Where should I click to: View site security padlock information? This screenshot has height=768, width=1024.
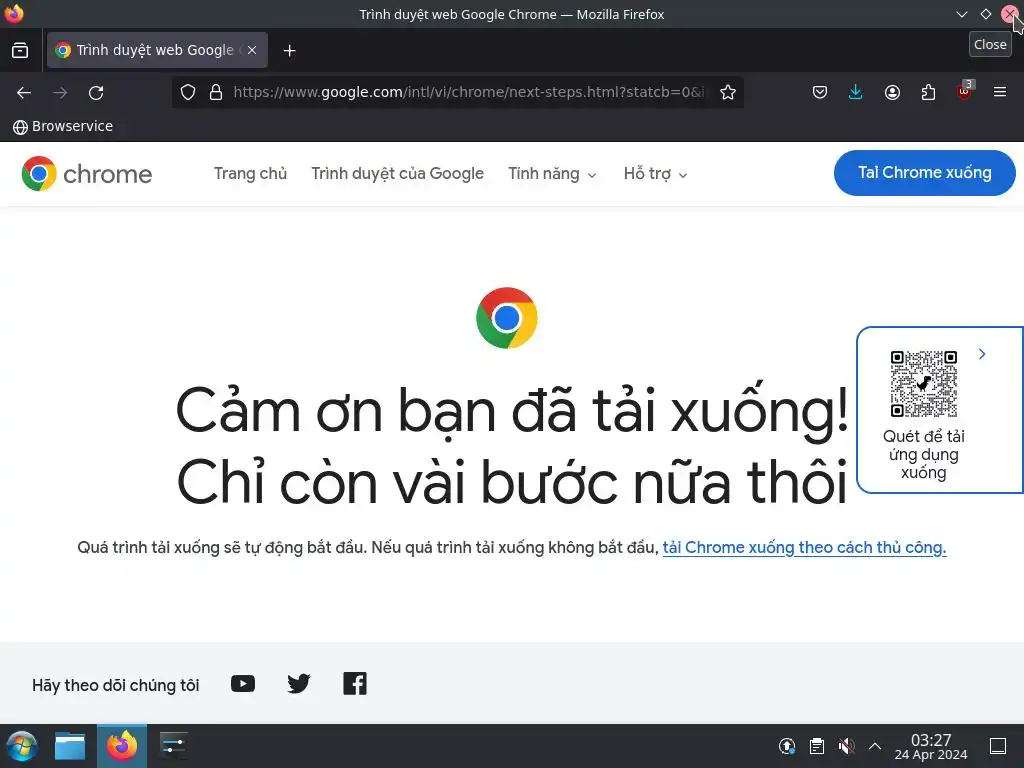(x=216, y=92)
